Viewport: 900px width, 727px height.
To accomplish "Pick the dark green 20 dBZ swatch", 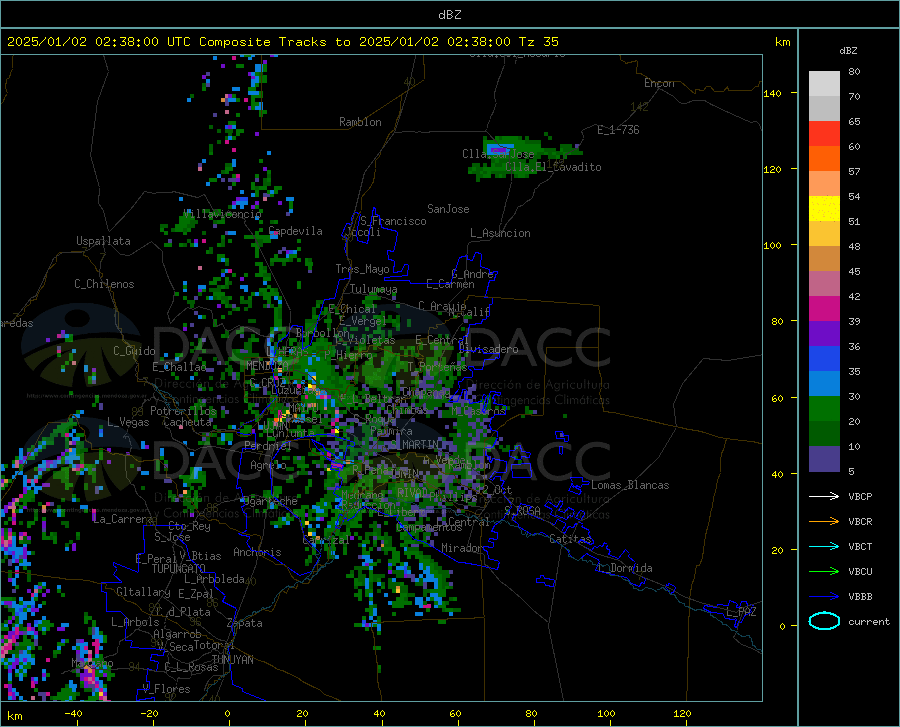I will [824, 434].
